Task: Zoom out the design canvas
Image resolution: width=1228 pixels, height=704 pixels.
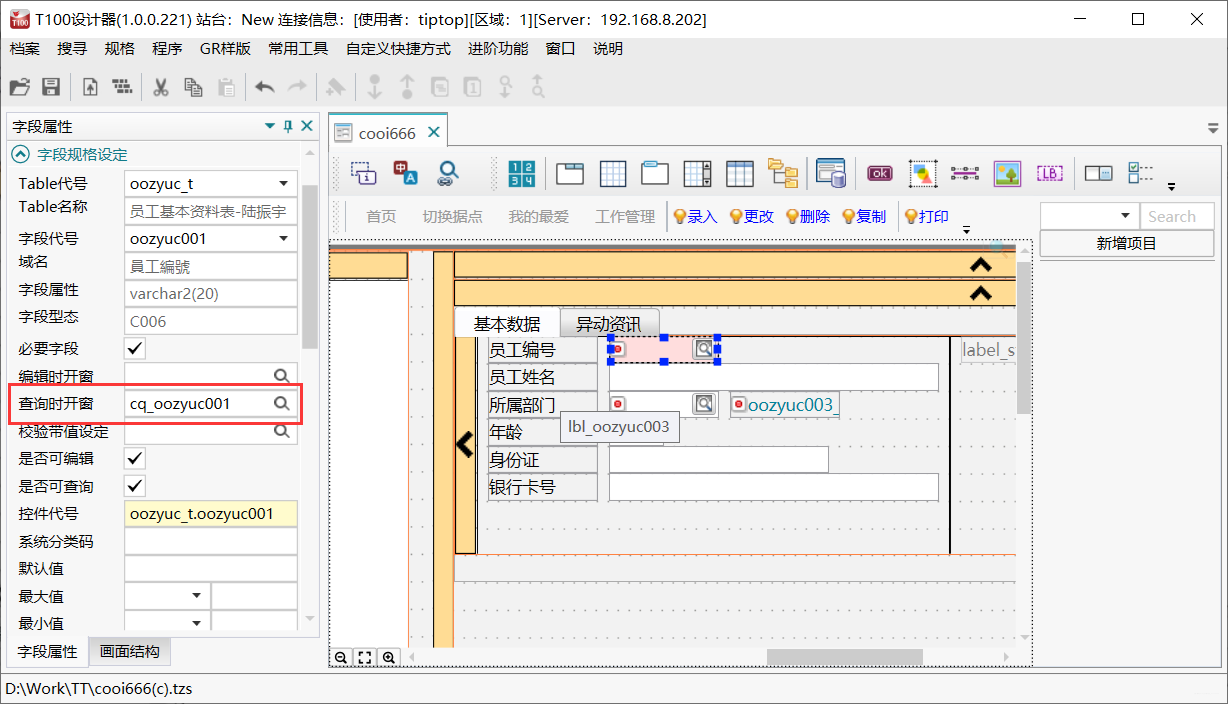Action: (341, 657)
